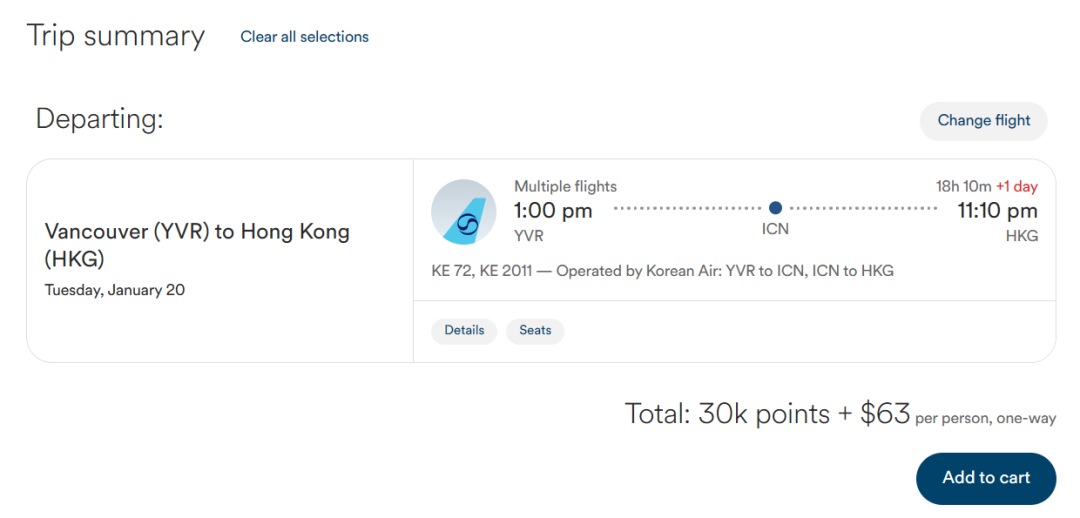
Task: Click the ICN layover stop dot
Action: click(x=775, y=208)
